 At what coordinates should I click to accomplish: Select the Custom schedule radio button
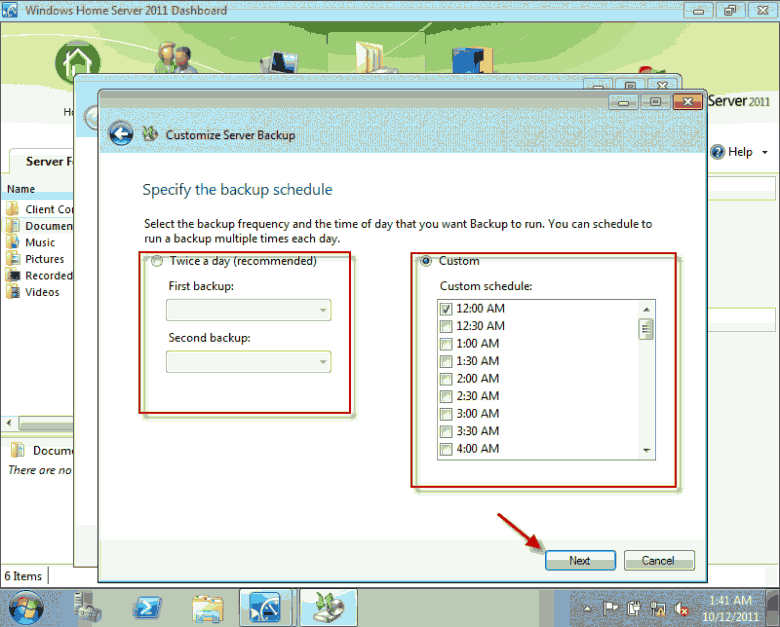tap(426, 261)
